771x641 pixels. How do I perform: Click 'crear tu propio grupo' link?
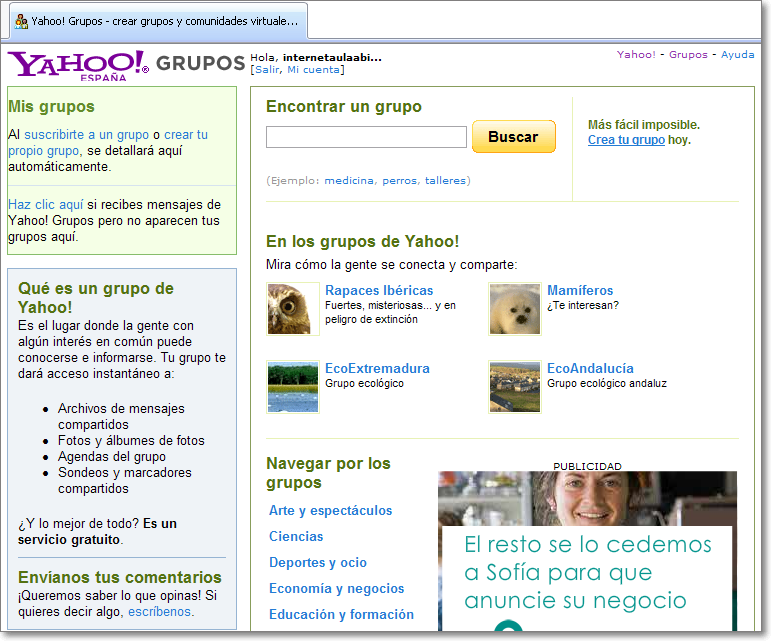pyautogui.click(x=108, y=143)
